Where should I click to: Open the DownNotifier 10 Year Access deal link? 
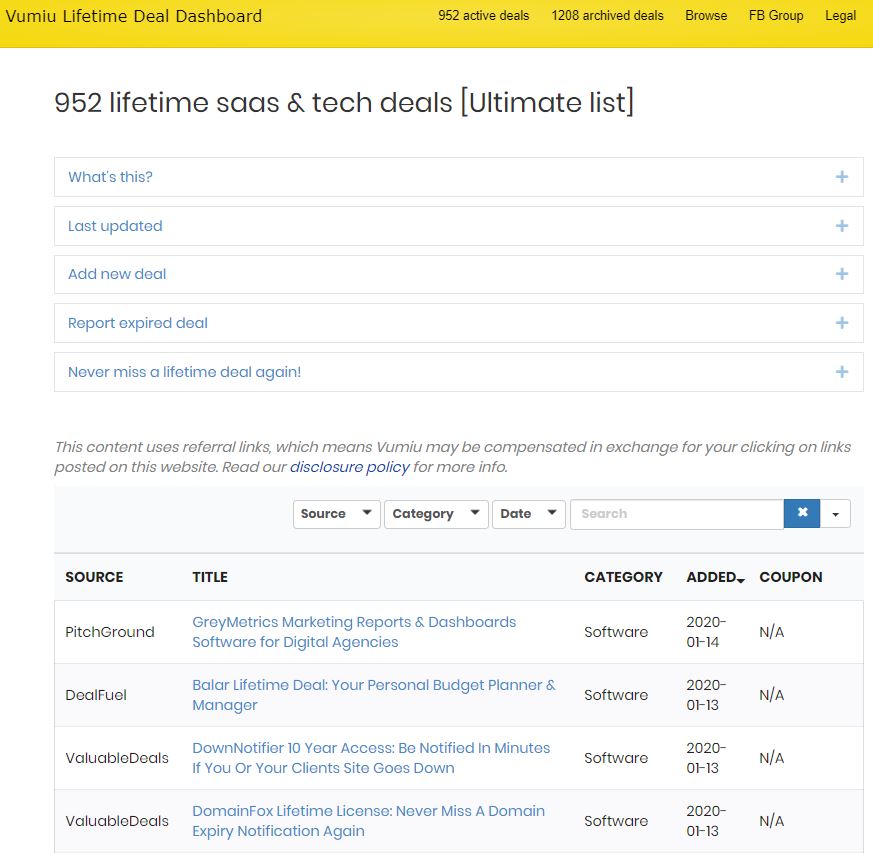[371, 758]
